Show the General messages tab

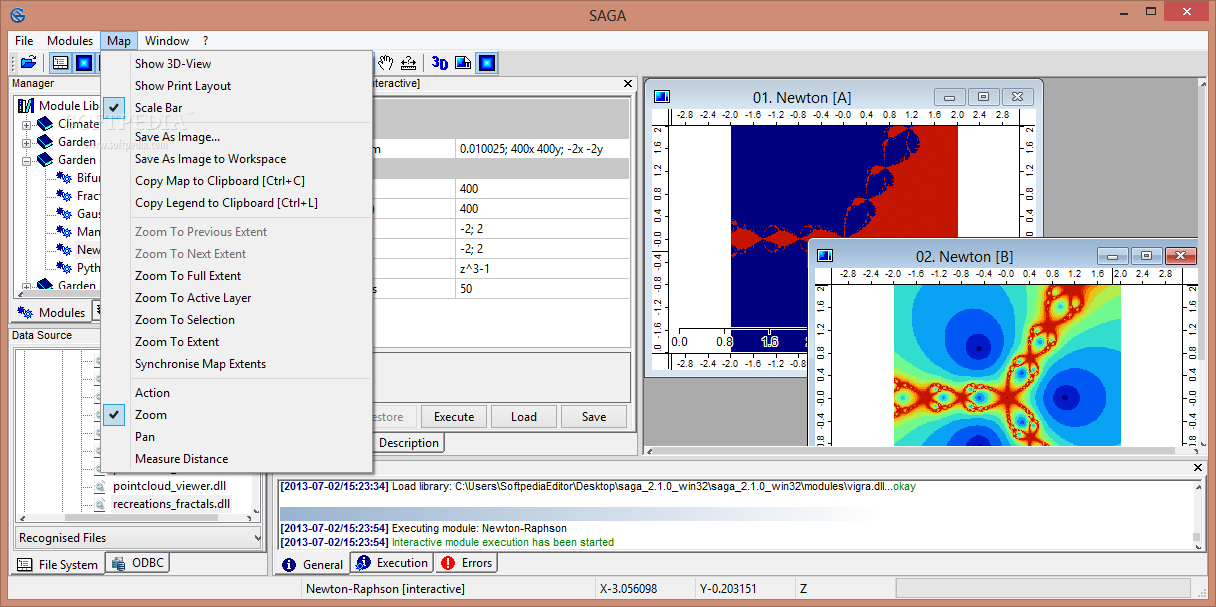click(312, 564)
